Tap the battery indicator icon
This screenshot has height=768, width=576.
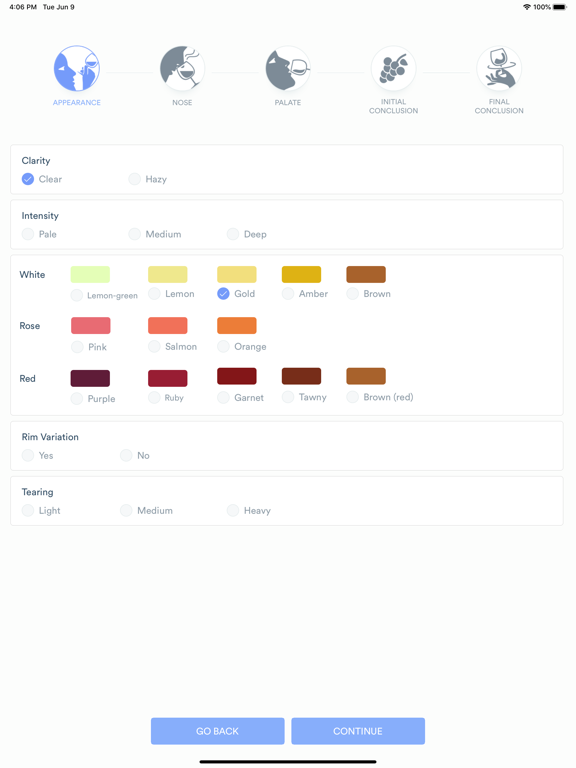click(x=559, y=7)
